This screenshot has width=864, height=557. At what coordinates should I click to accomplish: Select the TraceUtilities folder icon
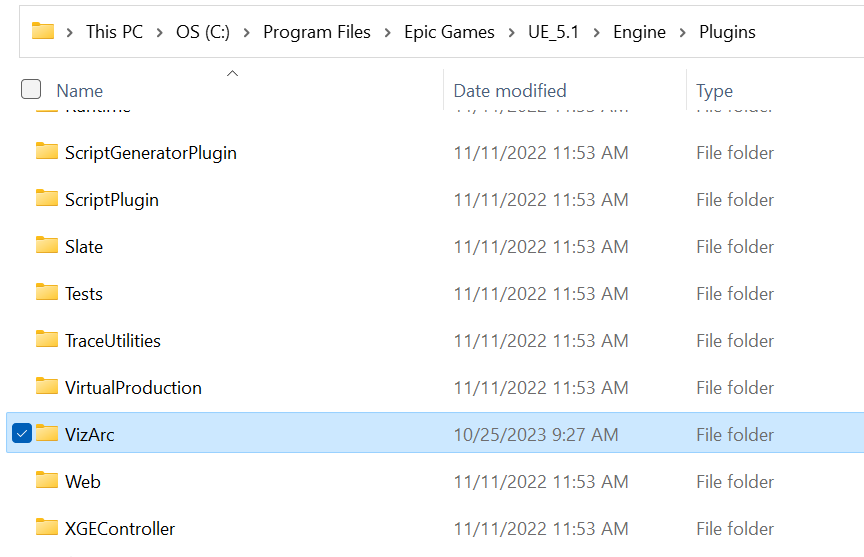tap(47, 340)
